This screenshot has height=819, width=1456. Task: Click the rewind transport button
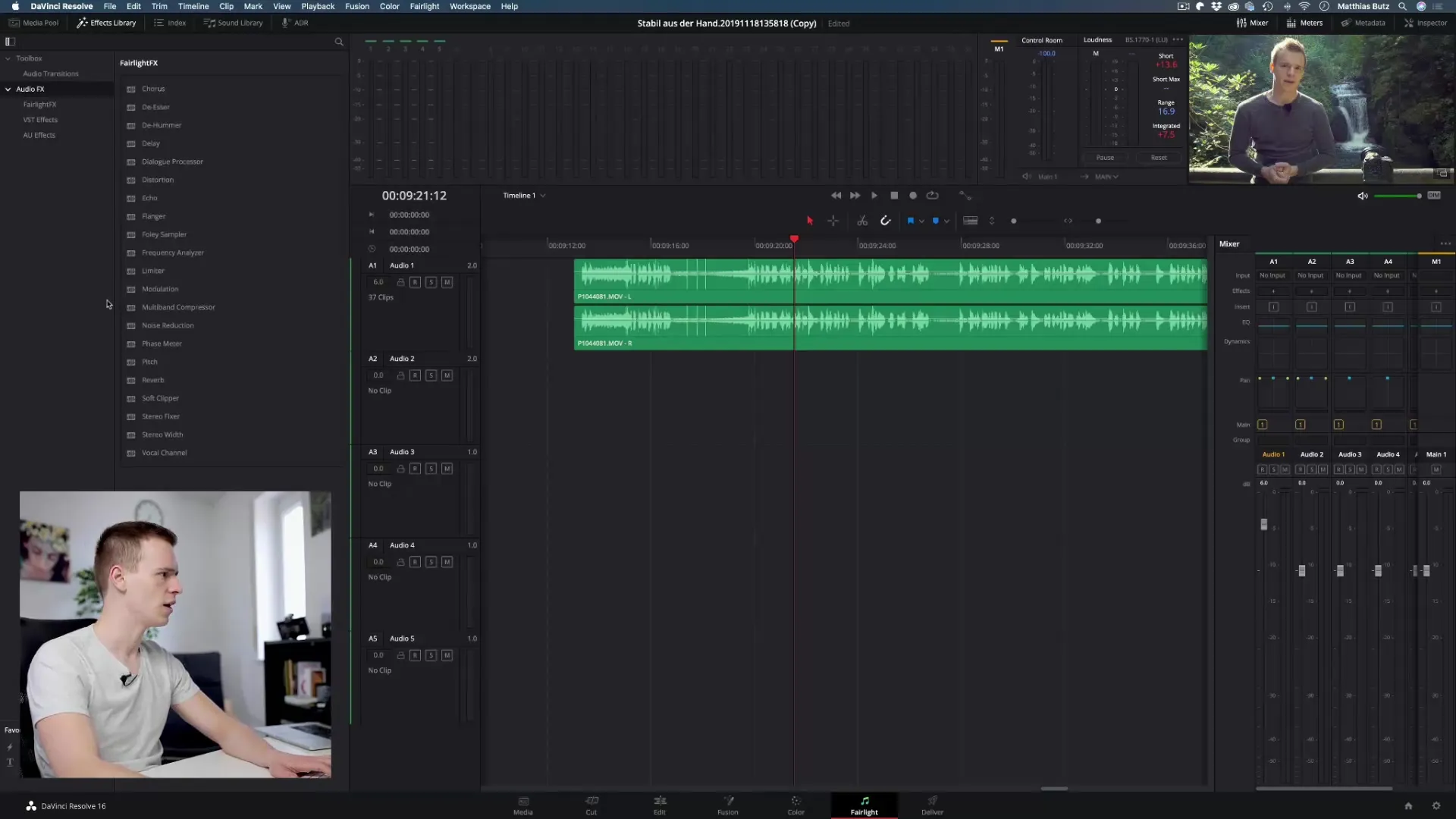tap(836, 196)
